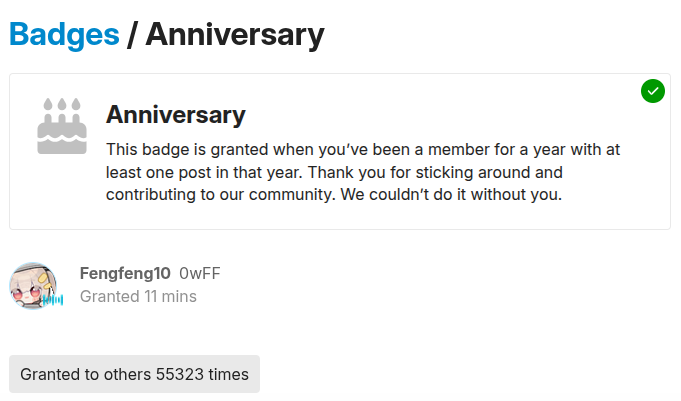This screenshot has width=681, height=401.
Task: Click the green checkmark badge-earned icon
Action: (x=652, y=91)
